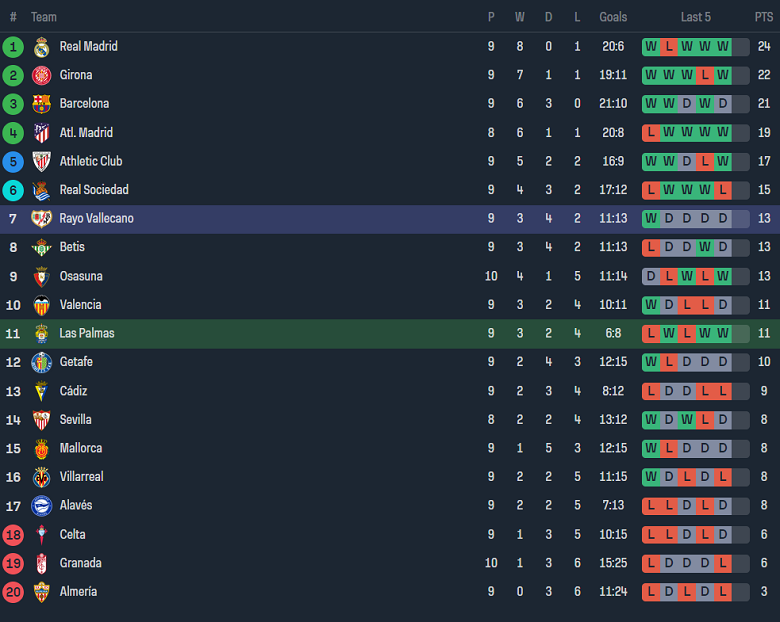Click Getafe's first W form result box
Image resolution: width=780 pixels, height=622 pixels.
tap(651, 362)
